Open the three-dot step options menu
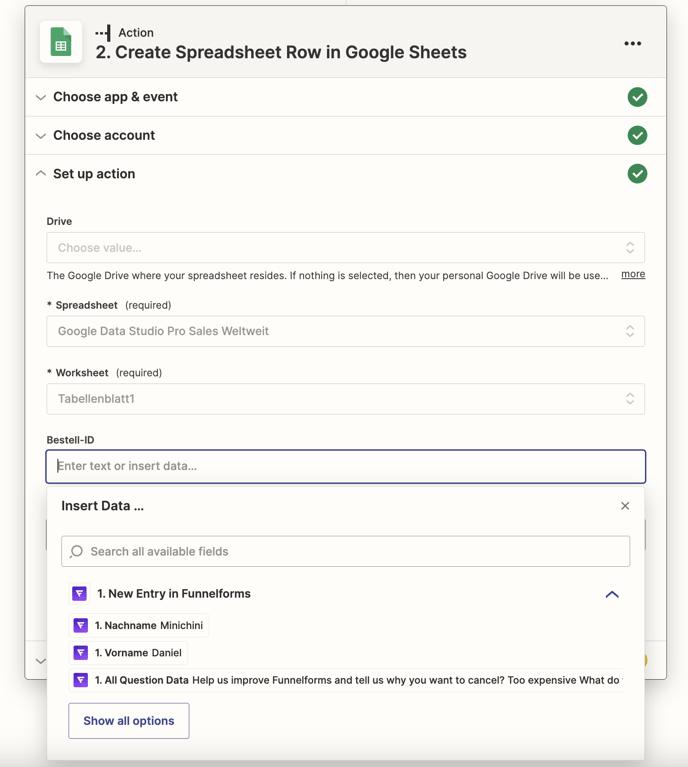 [x=632, y=44]
